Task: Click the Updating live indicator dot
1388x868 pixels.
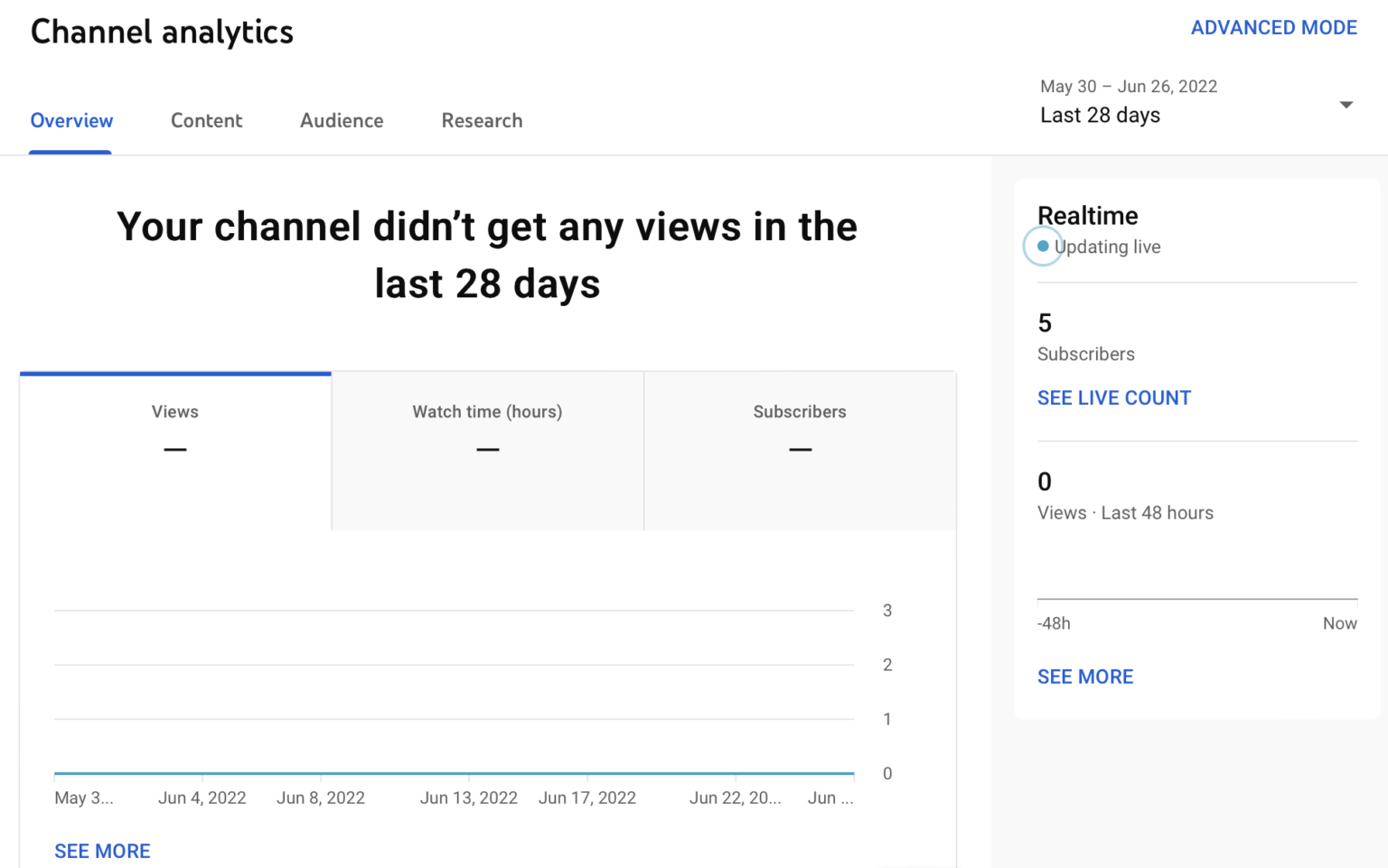Action: tap(1043, 246)
